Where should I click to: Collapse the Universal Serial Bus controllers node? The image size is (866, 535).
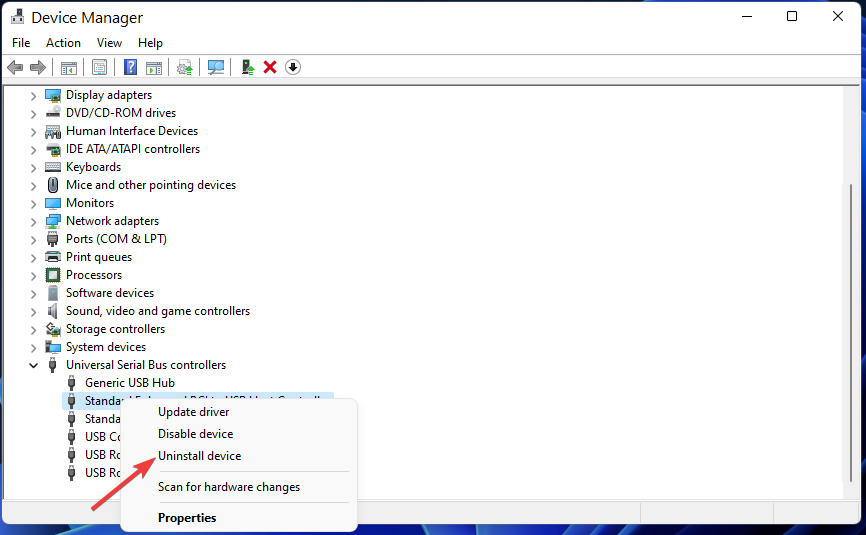(33, 366)
